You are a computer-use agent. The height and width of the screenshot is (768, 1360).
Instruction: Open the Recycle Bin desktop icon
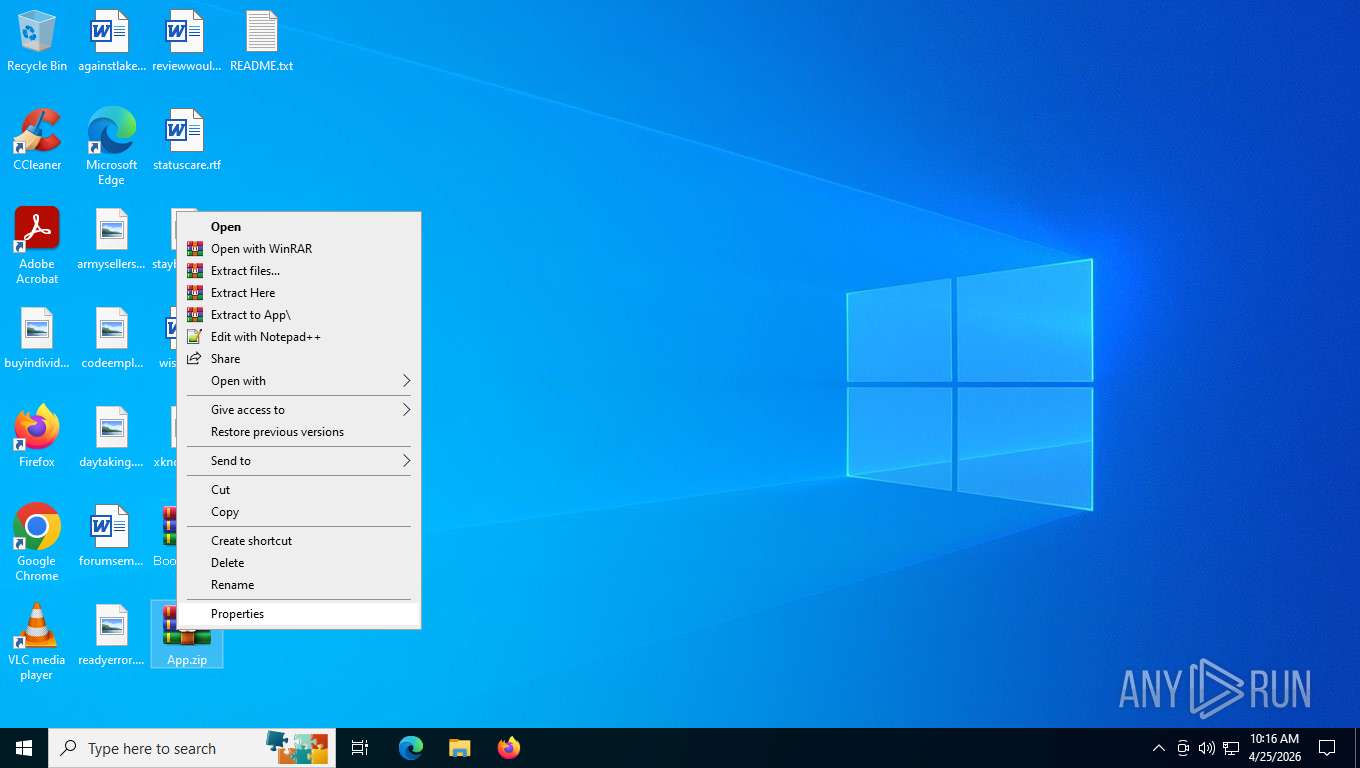tap(37, 41)
